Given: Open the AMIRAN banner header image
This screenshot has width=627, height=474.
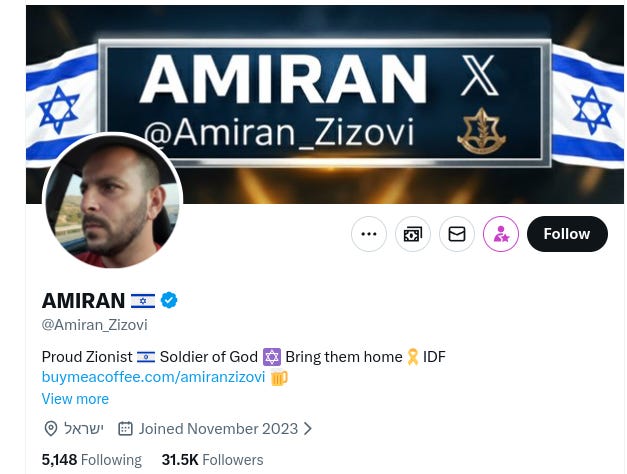Looking at the screenshot, I should pos(325,104).
